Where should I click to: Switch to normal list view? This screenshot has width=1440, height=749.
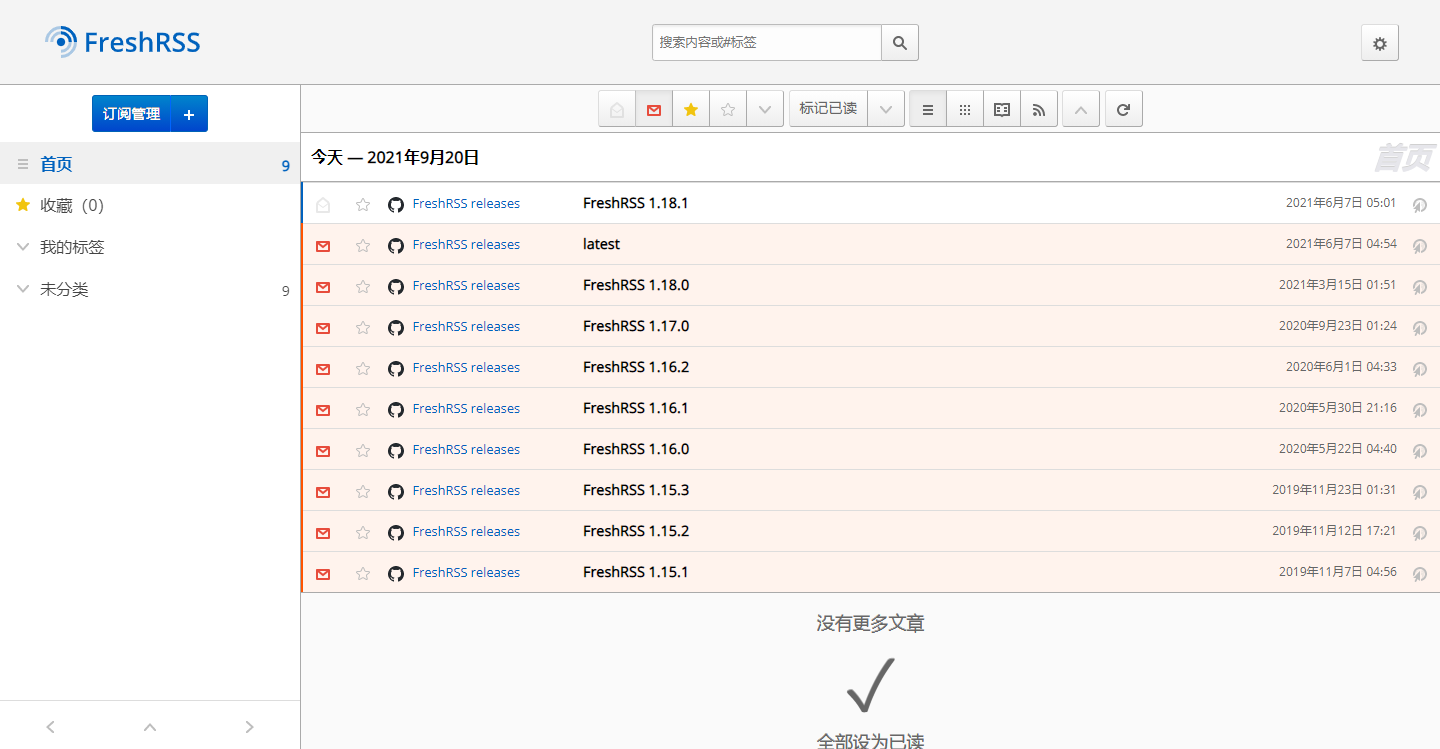(928, 109)
